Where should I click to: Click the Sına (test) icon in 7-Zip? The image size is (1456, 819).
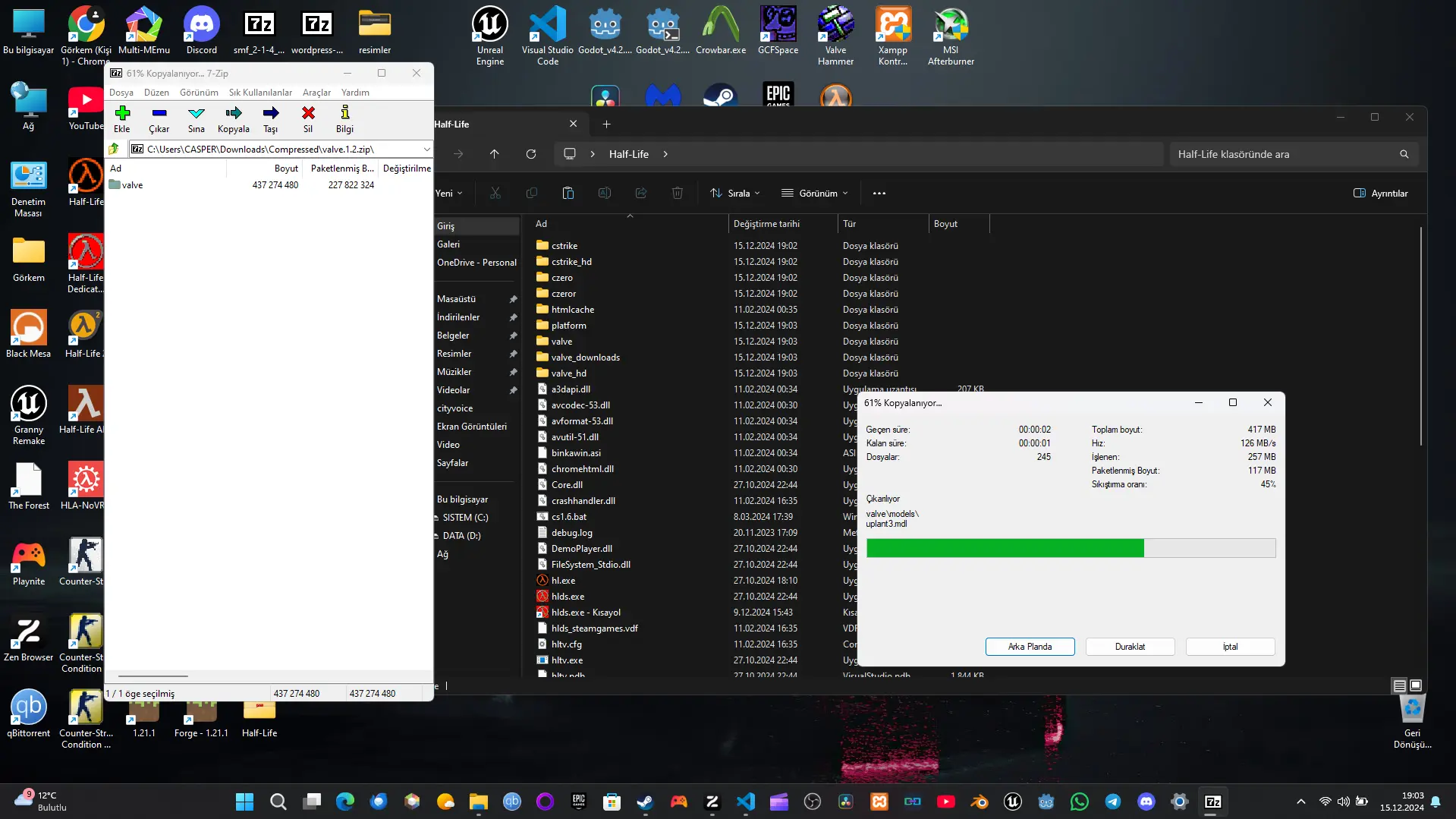point(197,119)
